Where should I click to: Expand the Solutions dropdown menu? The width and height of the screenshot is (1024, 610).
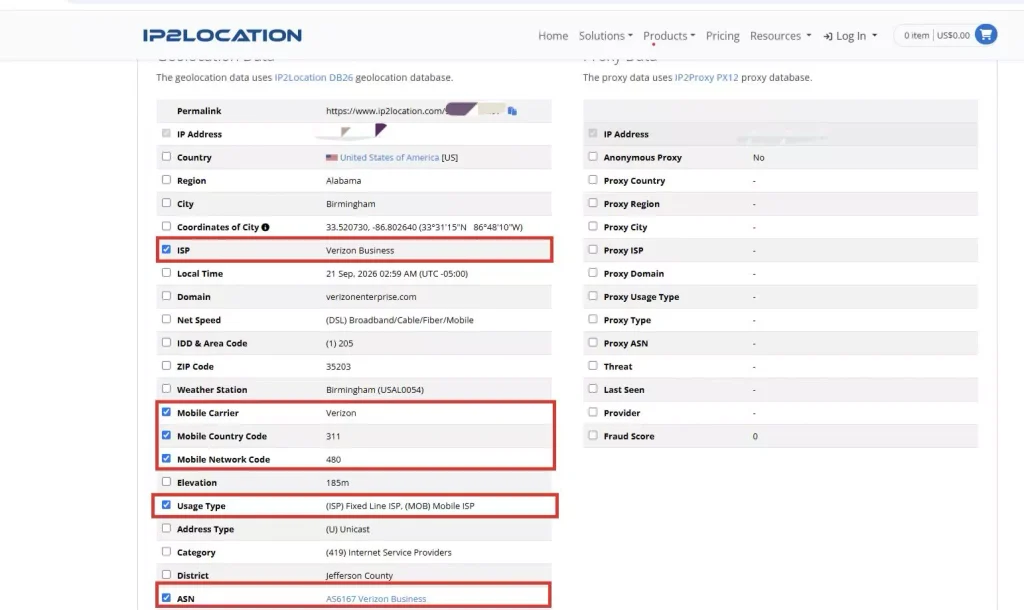(605, 36)
